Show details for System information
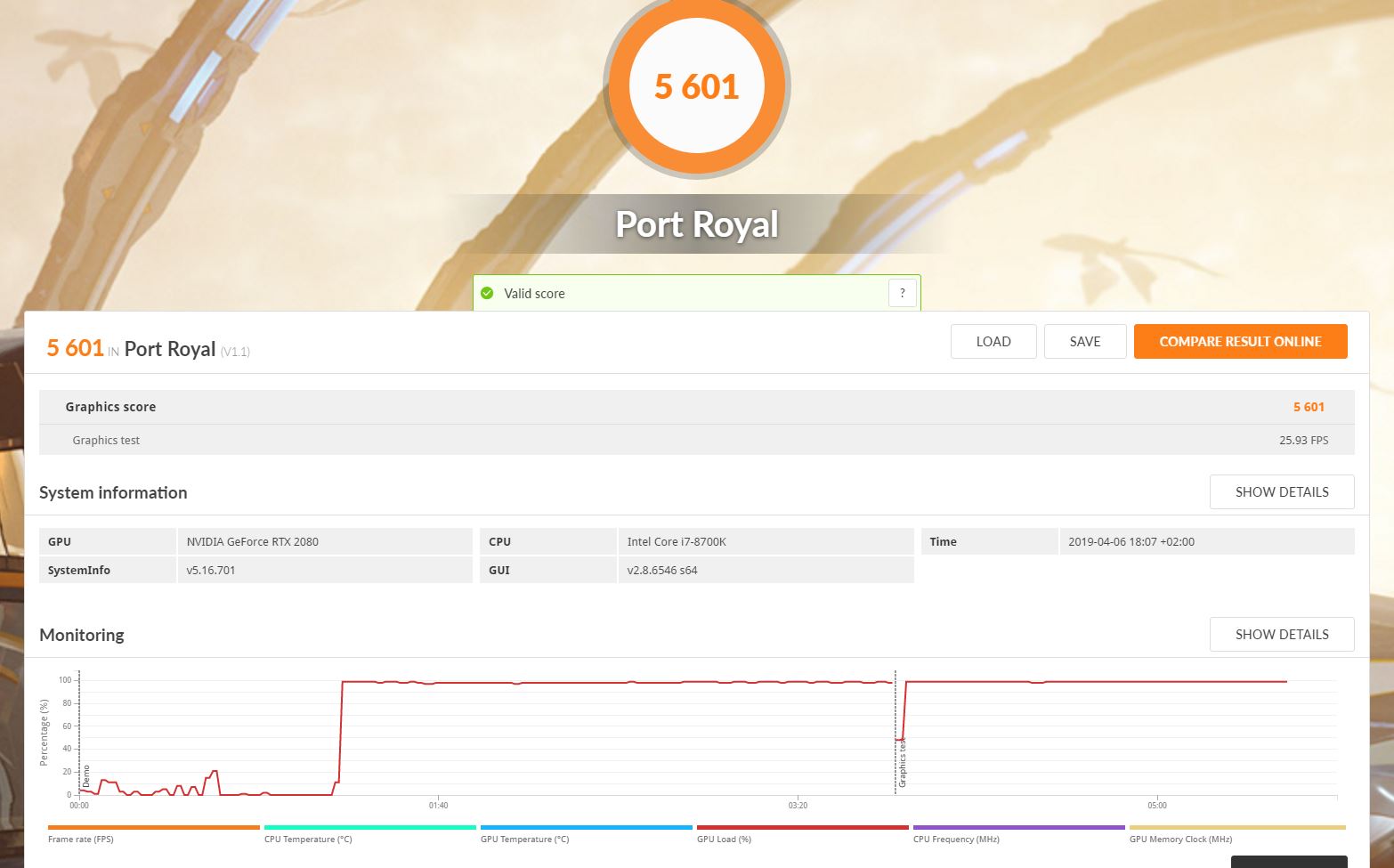This screenshot has height=868, width=1394. click(1282, 492)
